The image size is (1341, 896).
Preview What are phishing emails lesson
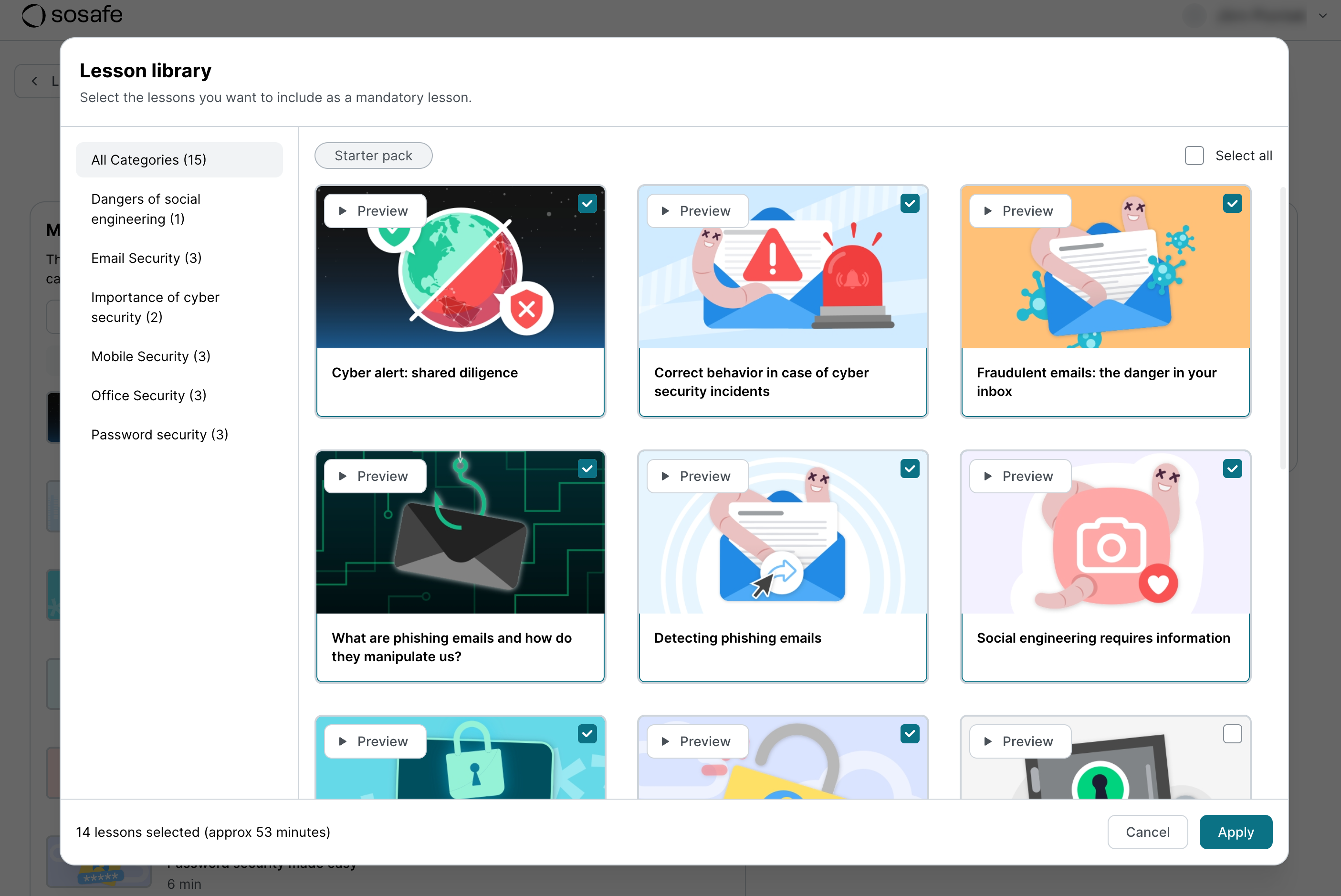[x=375, y=476]
